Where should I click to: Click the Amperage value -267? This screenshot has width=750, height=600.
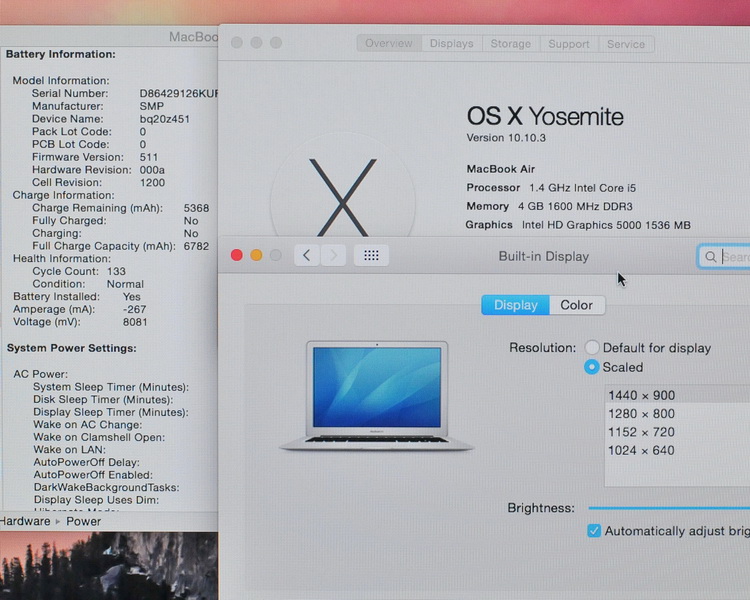[134, 309]
